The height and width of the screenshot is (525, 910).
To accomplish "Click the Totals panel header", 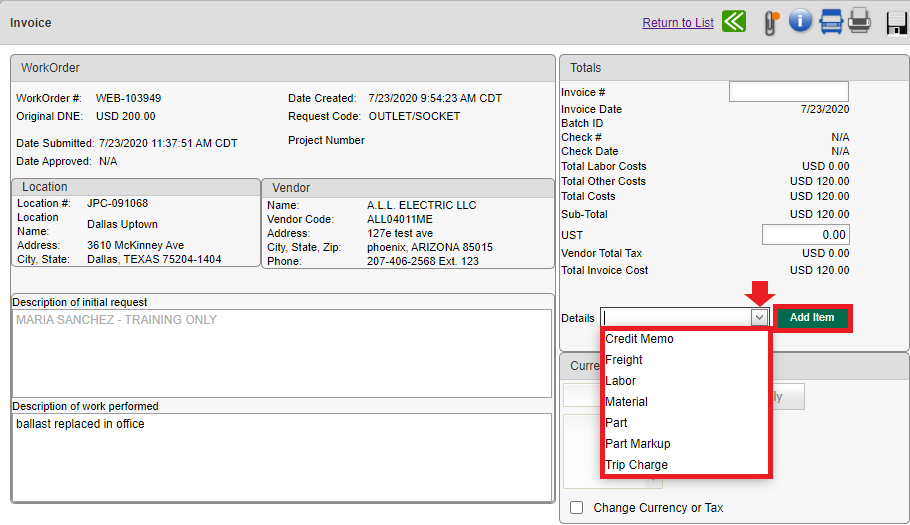I will click(734, 68).
